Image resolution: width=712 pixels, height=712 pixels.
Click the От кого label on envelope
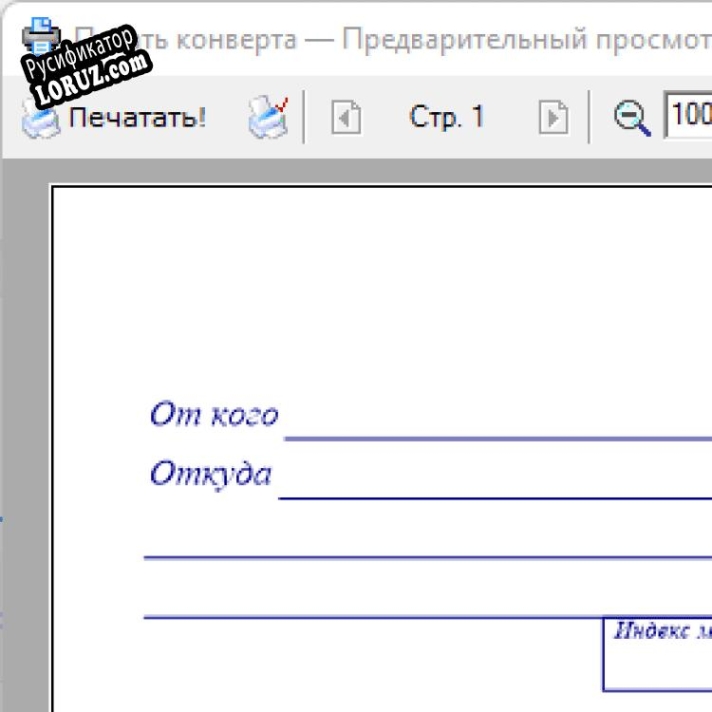pyautogui.click(x=214, y=414)
